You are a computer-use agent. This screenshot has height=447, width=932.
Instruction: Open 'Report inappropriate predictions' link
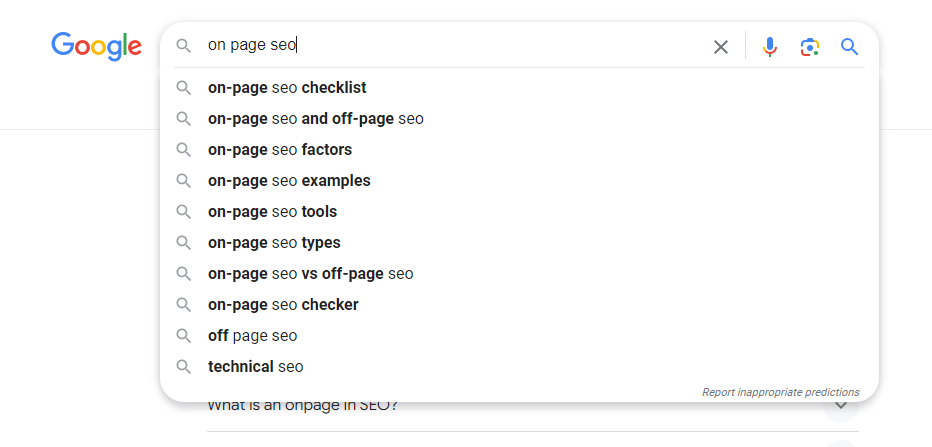(780, 392)
